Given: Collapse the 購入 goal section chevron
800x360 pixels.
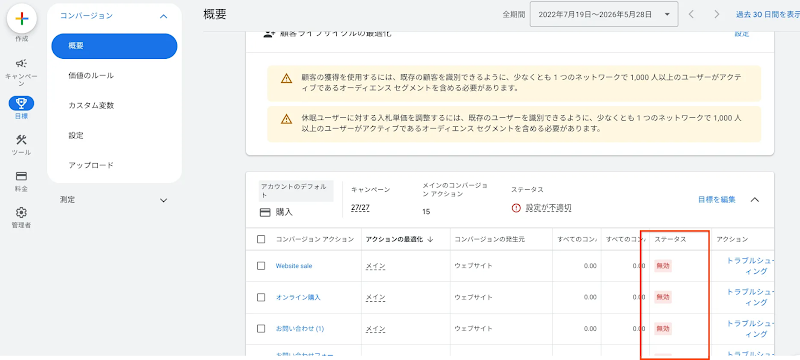Looking at the screenshot, I should pos(755,200).
